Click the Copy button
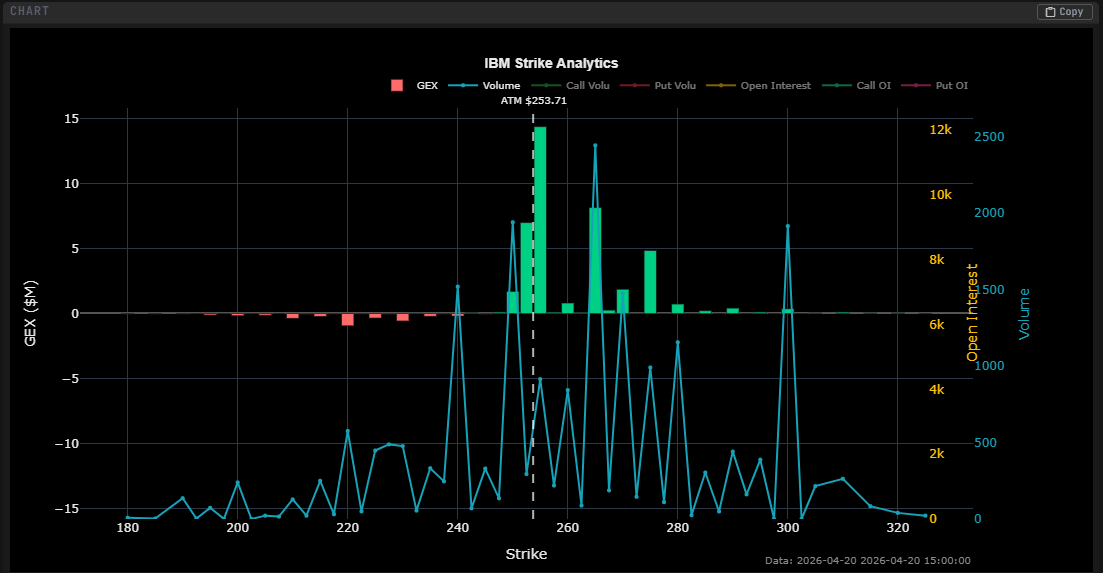Screen dimensions: 1103x573 [x=1064, y=12]
